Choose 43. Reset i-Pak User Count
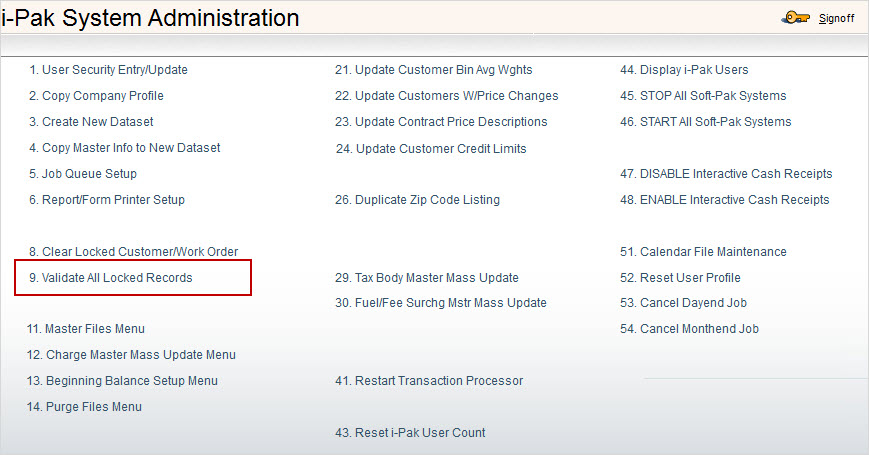The image size is (869, 455). point(410,433)
